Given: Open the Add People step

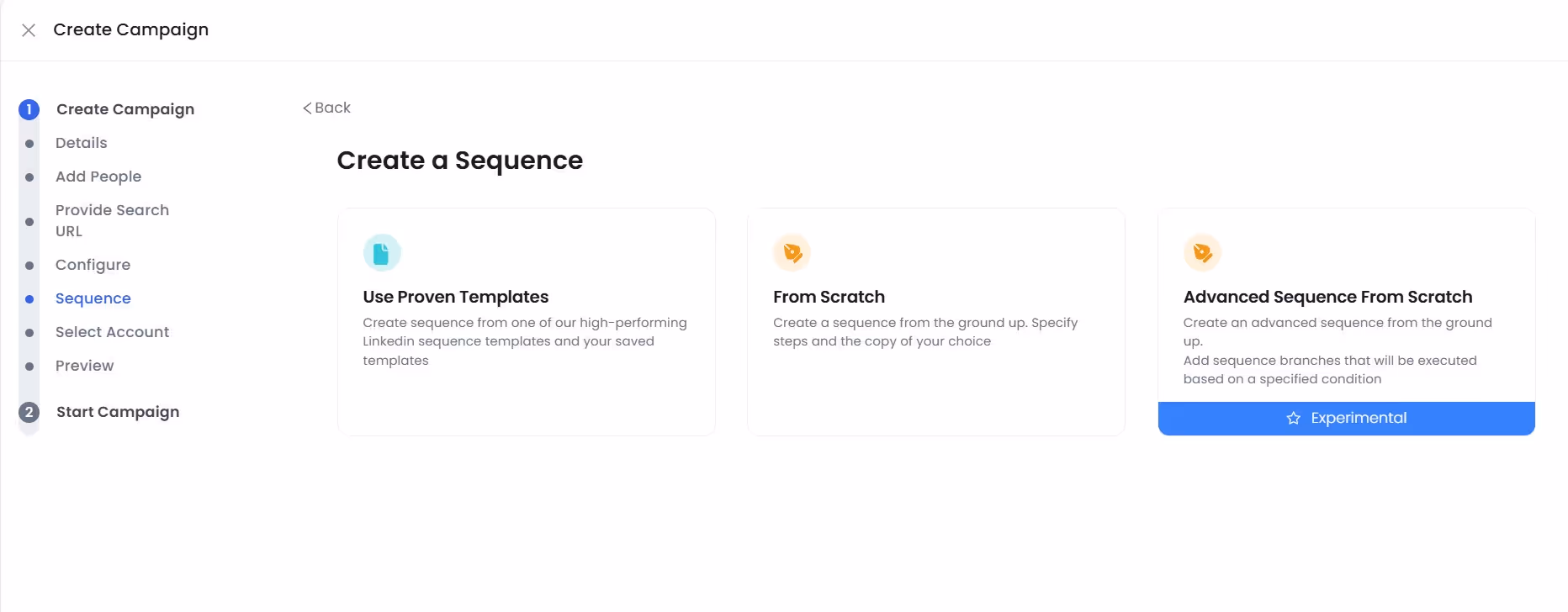Looking at the screenshot, I should point(98,177).
